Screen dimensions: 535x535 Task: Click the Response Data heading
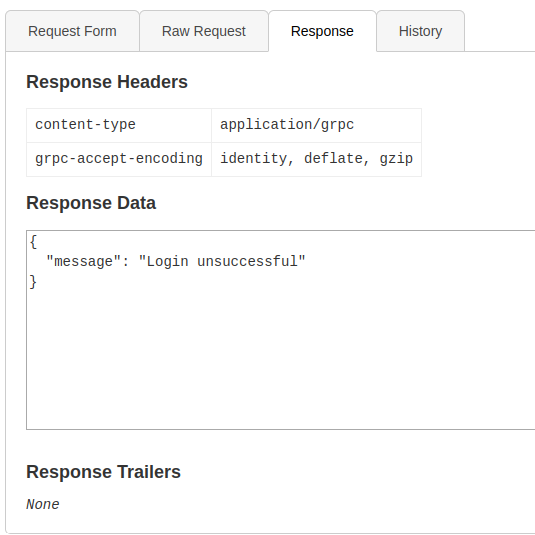[91, 203]
